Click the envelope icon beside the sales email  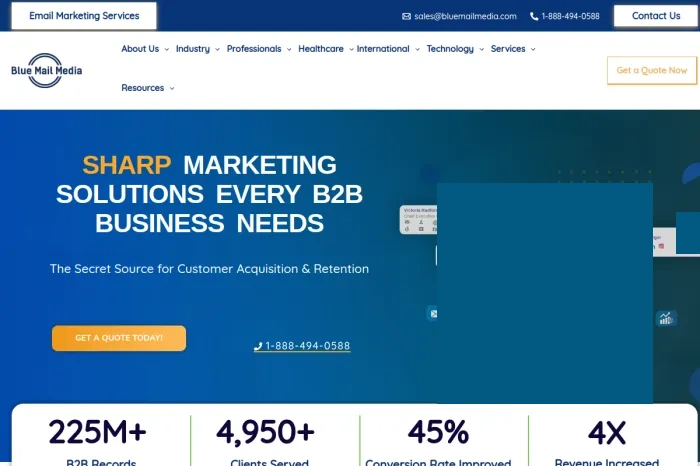[x=406, y=17]
